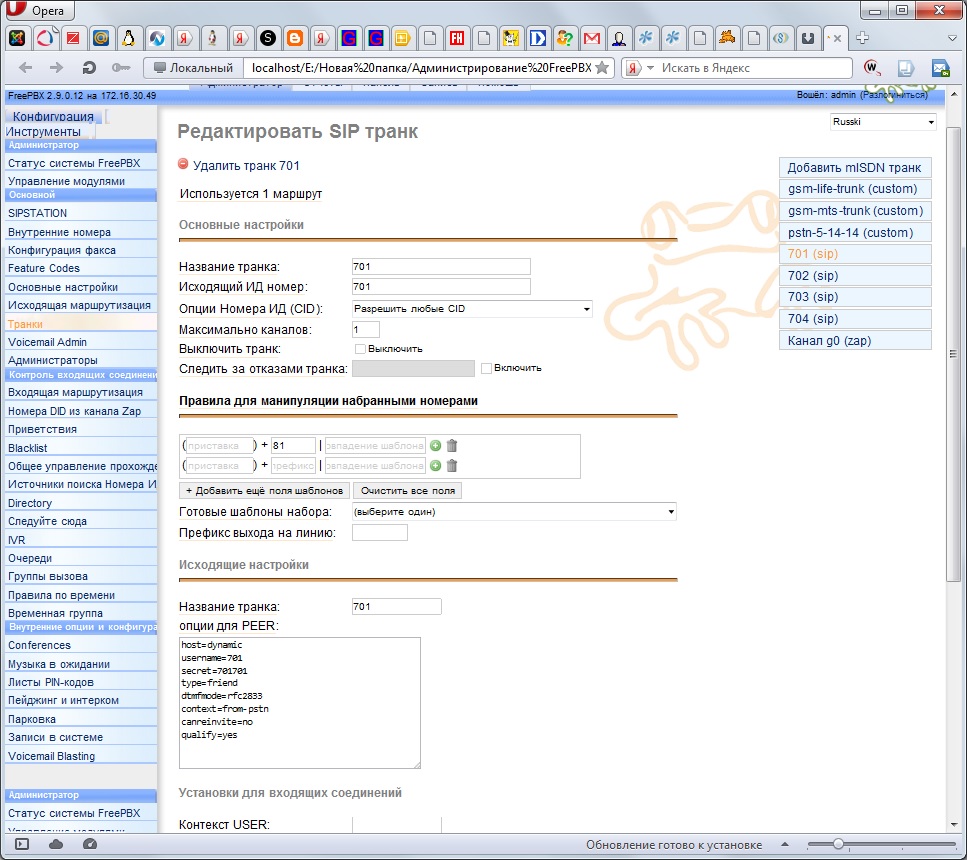
Task: Click the browser reload button
Action: point(89,68)
